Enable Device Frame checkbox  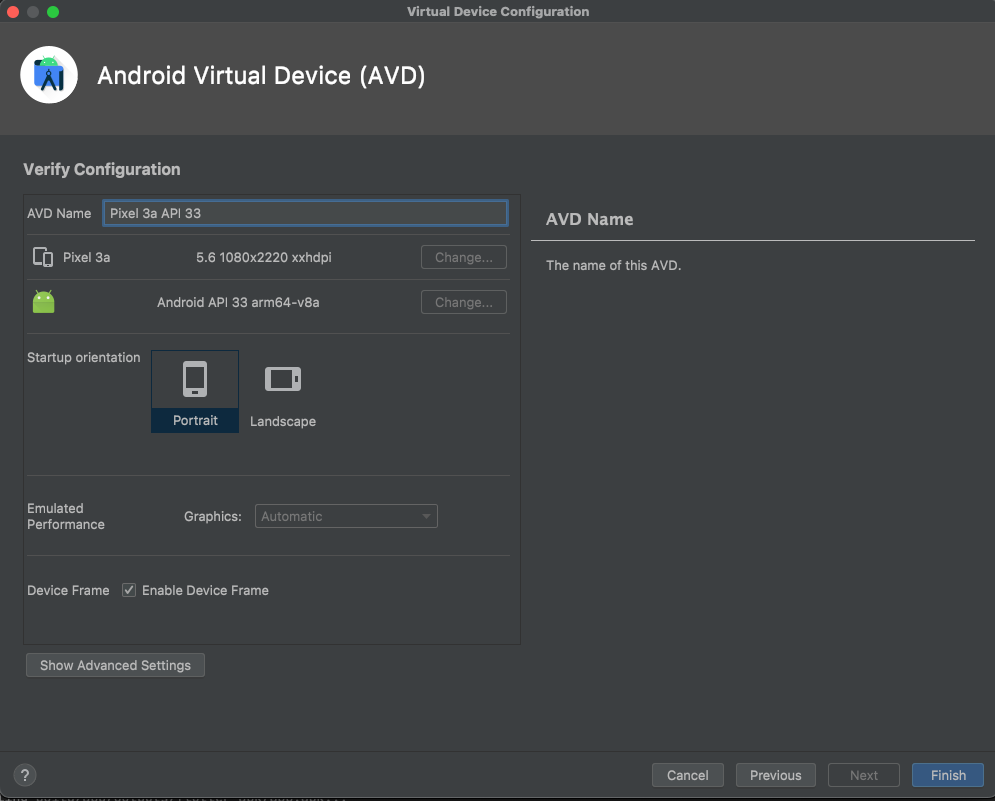(x=129, y=590)
